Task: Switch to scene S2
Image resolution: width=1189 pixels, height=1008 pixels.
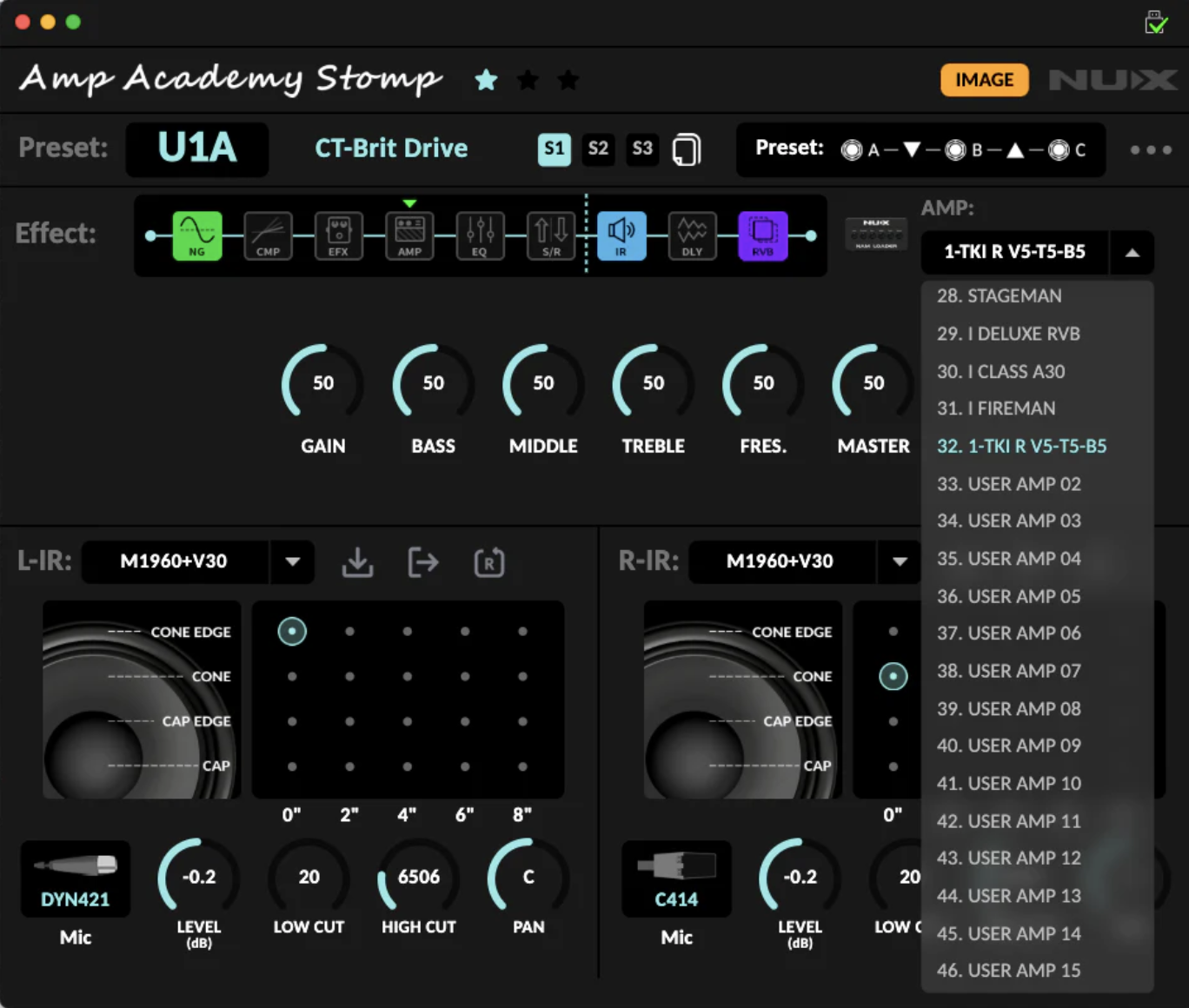Action: click(x=598, y=149)
